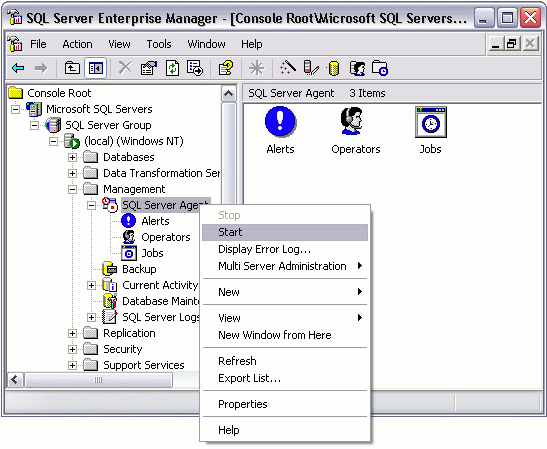
Task: Select the Console Root folder
Action: pos(59,93)
